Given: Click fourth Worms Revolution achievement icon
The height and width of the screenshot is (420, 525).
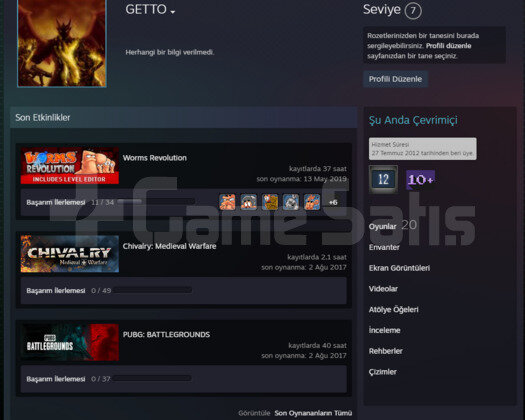Looking at the screenshot, I should (291, 202).
